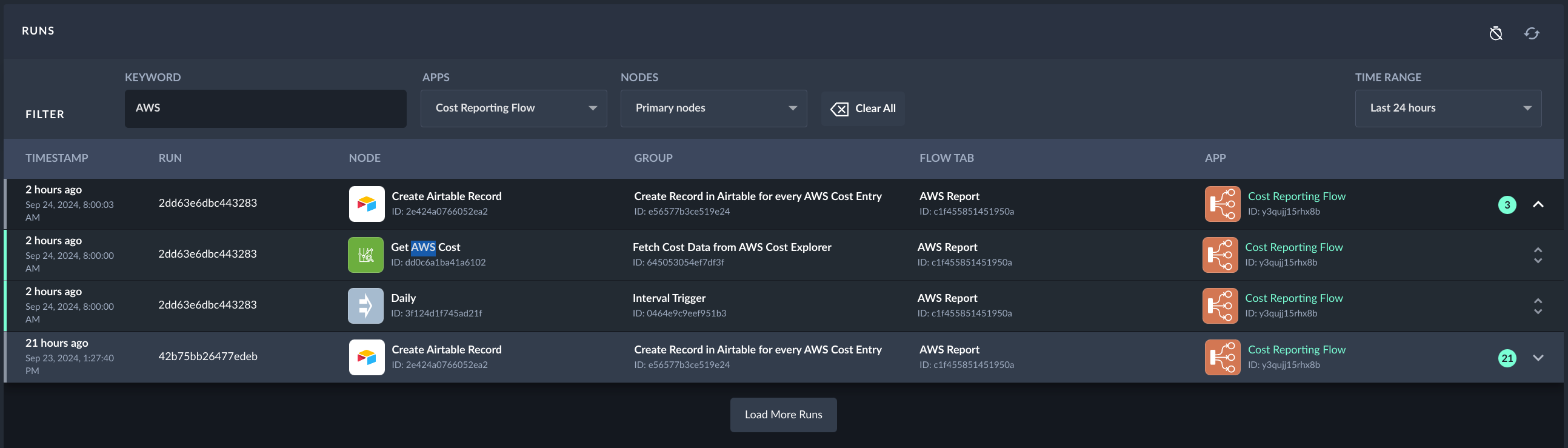1568x448 pixels.
Task: Click the Load More Runs button
Action: click(782, 415)
